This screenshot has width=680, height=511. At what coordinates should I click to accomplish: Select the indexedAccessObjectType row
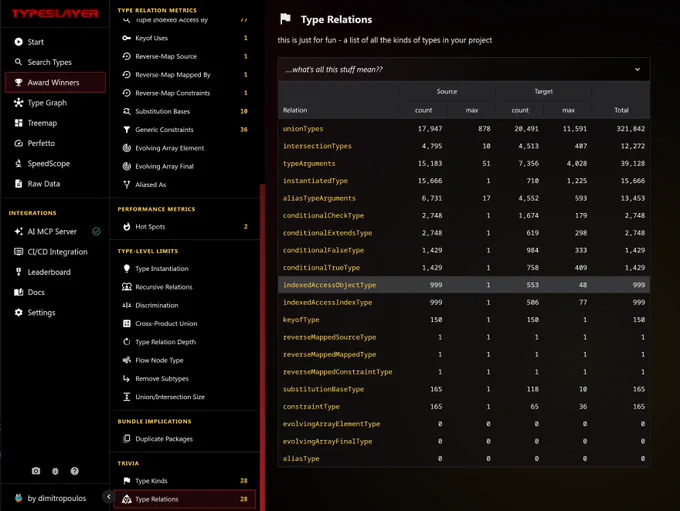464,285
